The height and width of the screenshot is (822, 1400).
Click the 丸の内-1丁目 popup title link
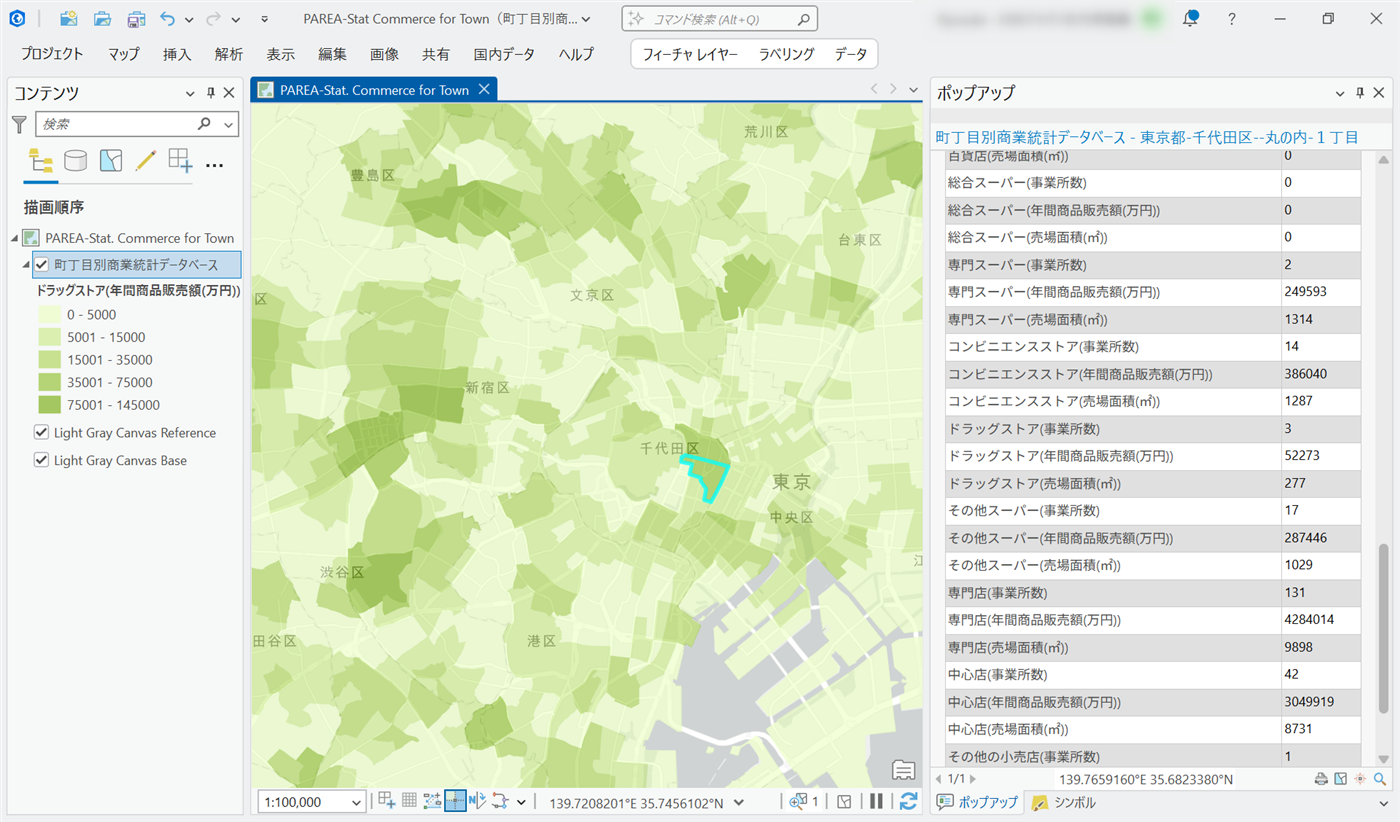(x=1146, y=137)
